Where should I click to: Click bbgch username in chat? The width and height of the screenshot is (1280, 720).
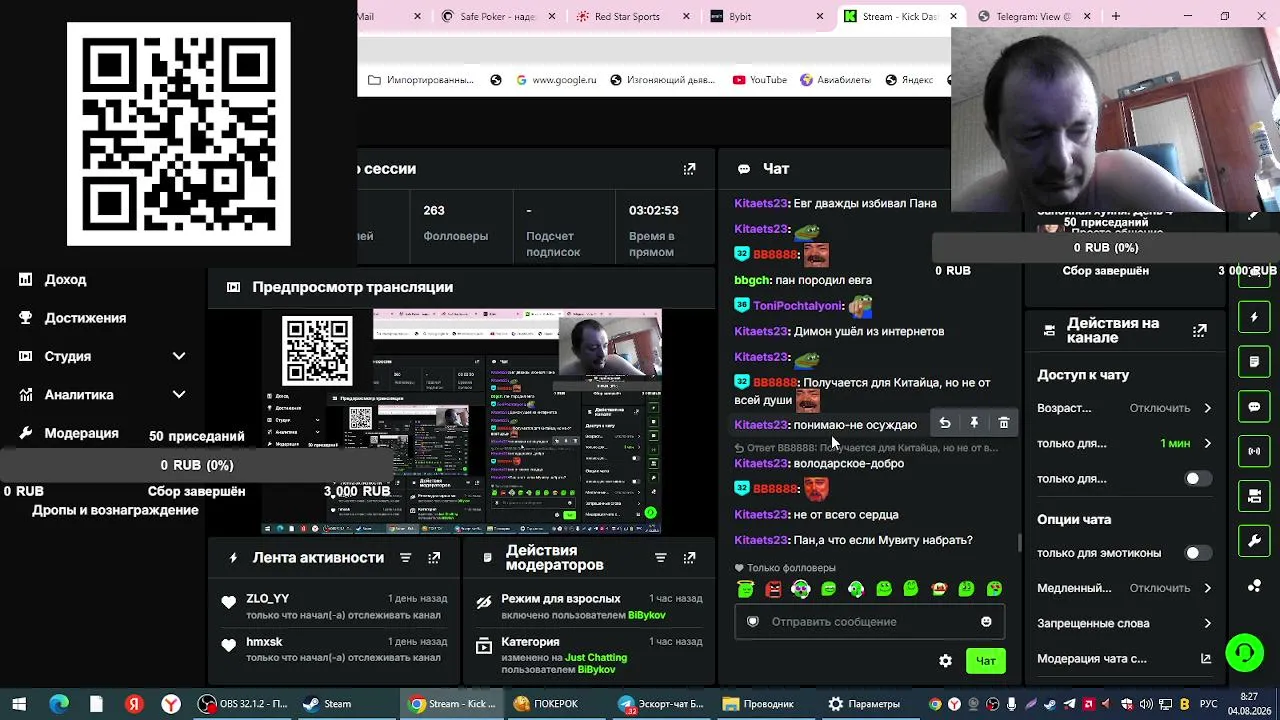[x=752, y=280]
